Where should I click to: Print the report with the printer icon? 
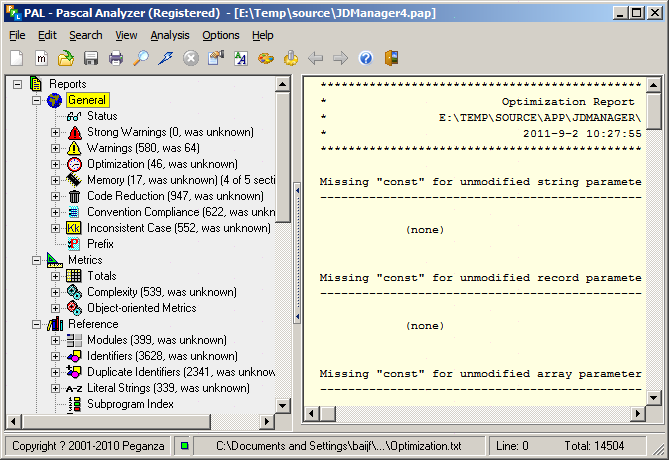[116, 58]
